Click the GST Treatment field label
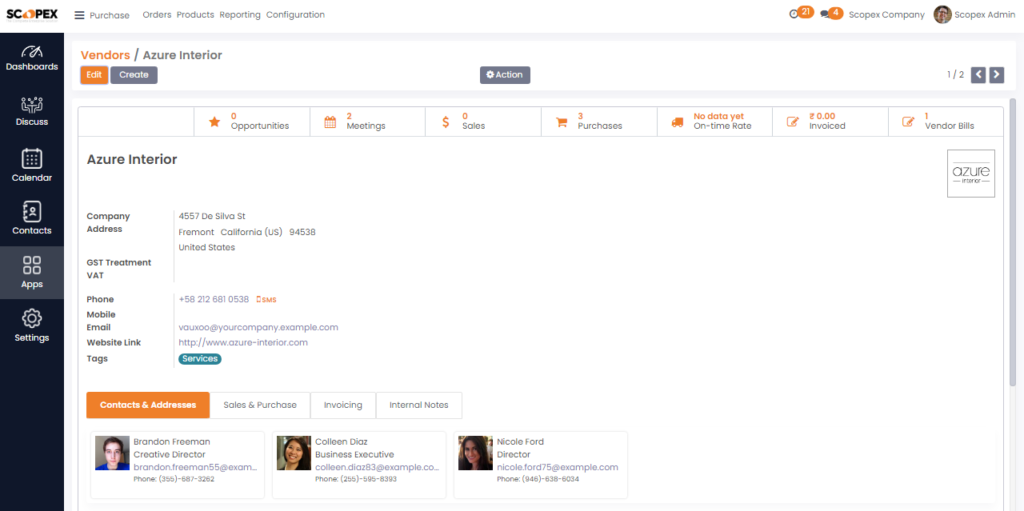1024x511 pixels. point(119,263)
